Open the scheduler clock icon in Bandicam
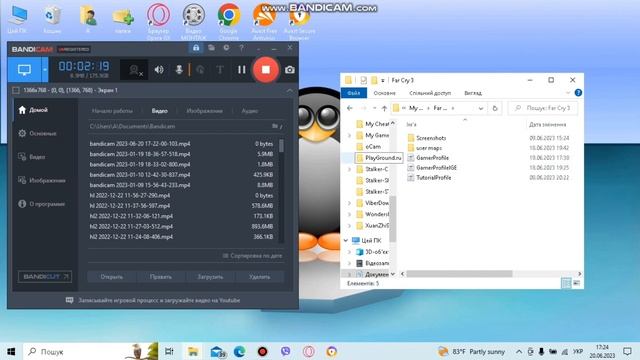Screen dimensions: 640x360 [x=226, y=48]
